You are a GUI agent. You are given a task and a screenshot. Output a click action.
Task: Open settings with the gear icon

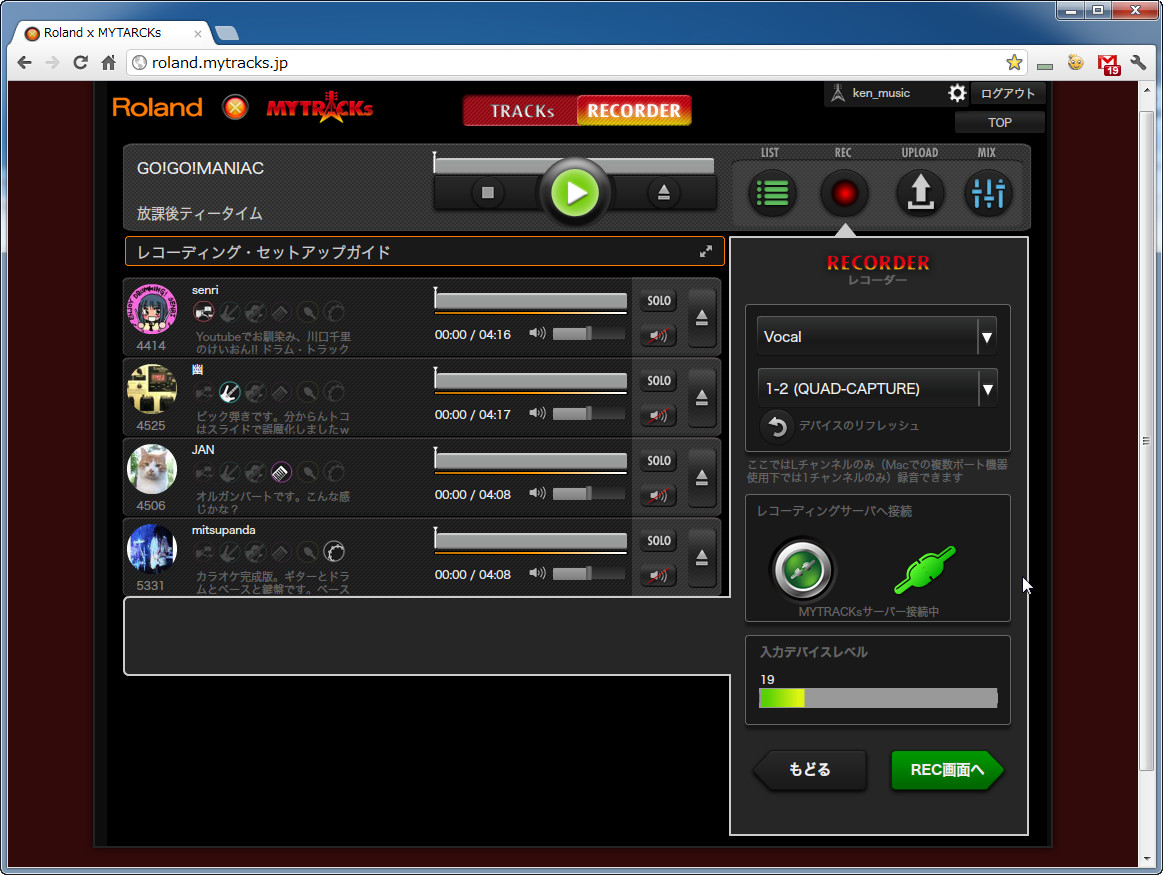(957, 93)
